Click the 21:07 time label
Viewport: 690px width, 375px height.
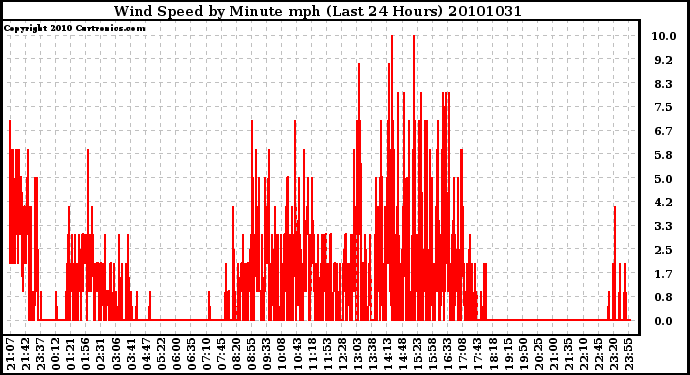pos(11,355)
